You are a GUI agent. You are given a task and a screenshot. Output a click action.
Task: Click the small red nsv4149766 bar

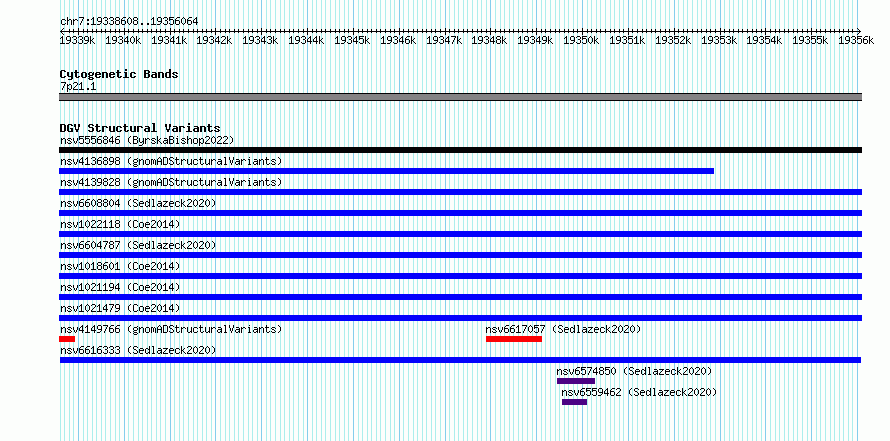pyautogui.click(x=67, y=339)
